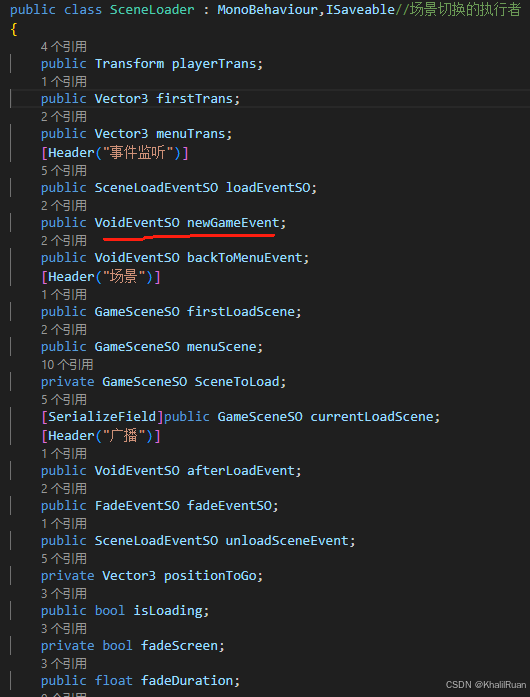This screenshot has width=530, height=697.
Task: Open the 2 个引用 CodeLens above backToMenuEvent
Action: coord(64,241)
